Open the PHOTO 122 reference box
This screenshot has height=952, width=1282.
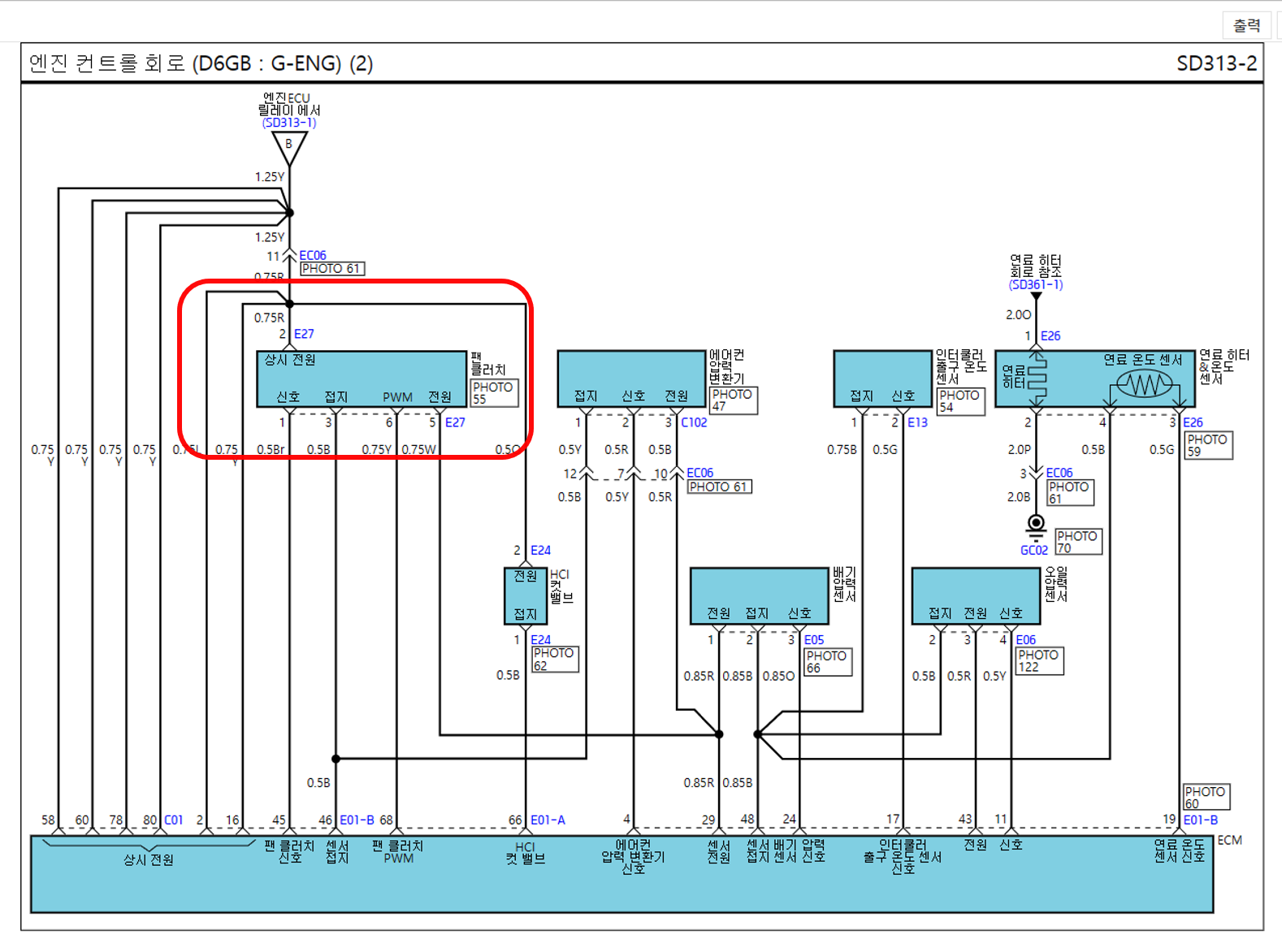point(1039,660)
